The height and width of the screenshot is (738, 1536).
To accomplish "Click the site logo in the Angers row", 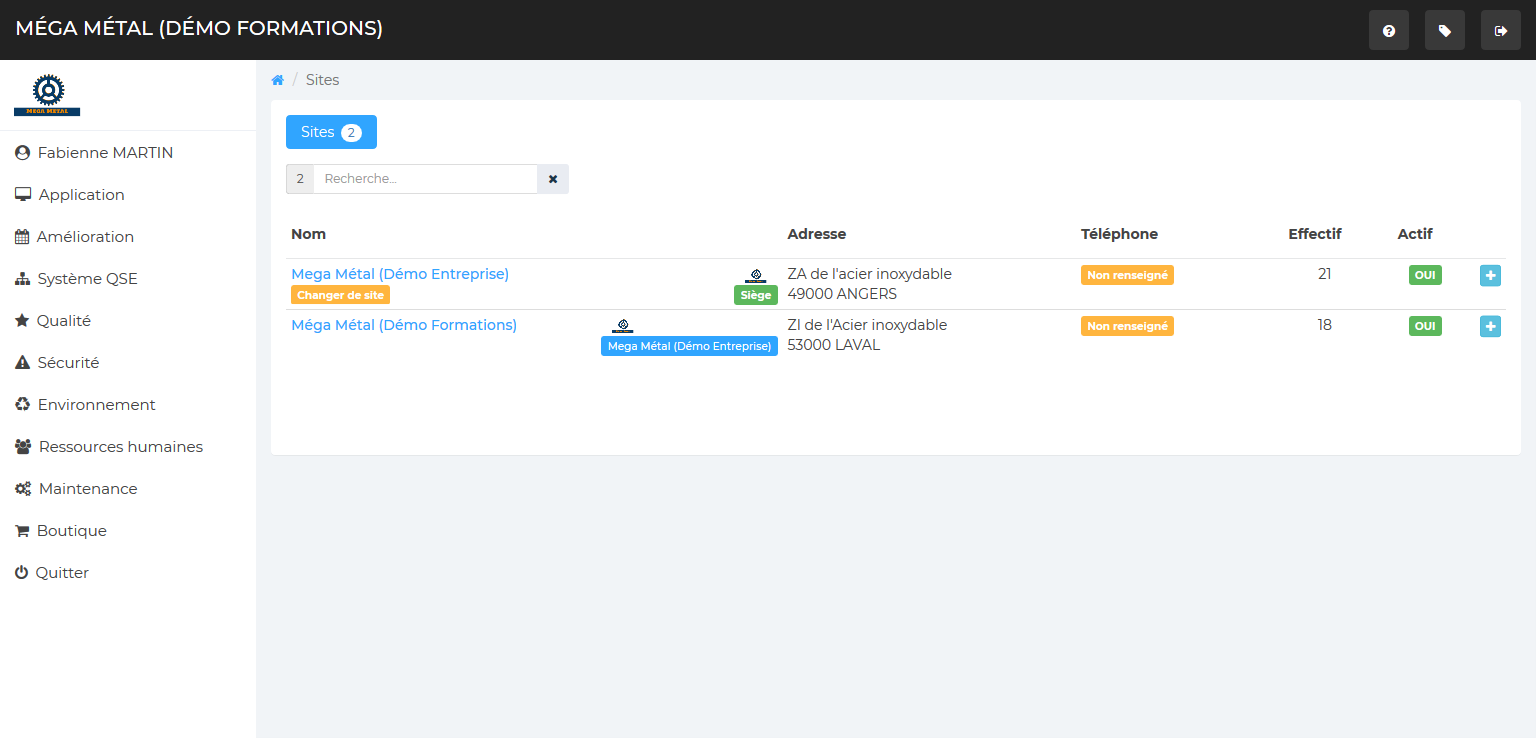I will [x=756, y=275].
